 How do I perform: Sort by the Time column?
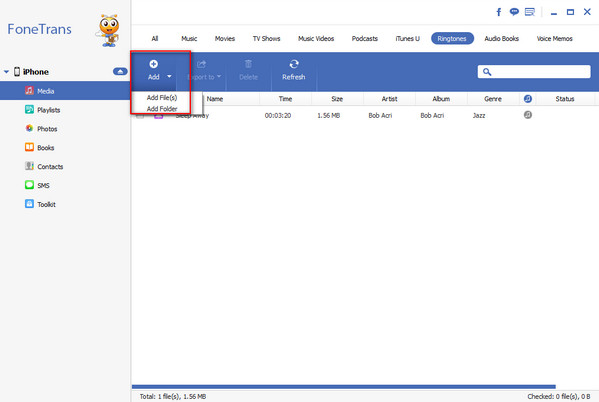tap(285, 99)
